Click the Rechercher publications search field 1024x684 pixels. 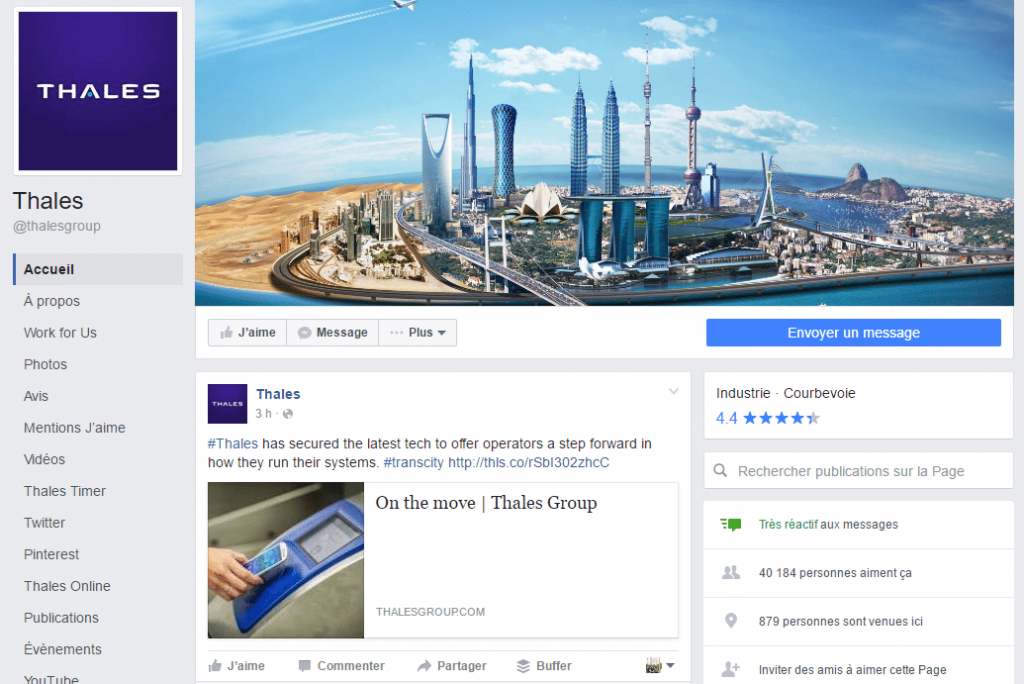[x=858, y=470]
